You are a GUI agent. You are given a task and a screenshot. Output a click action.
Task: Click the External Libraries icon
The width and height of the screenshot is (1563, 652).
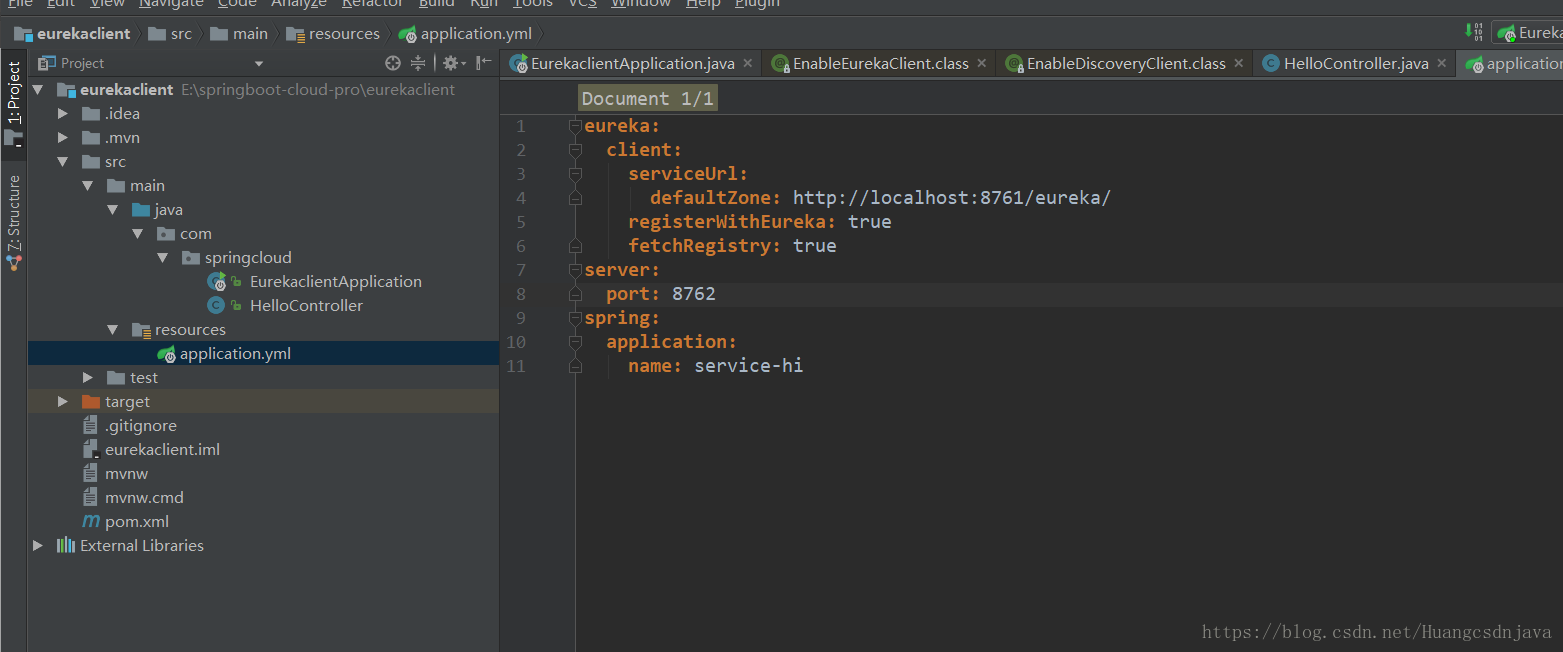[x=66, y=545]
